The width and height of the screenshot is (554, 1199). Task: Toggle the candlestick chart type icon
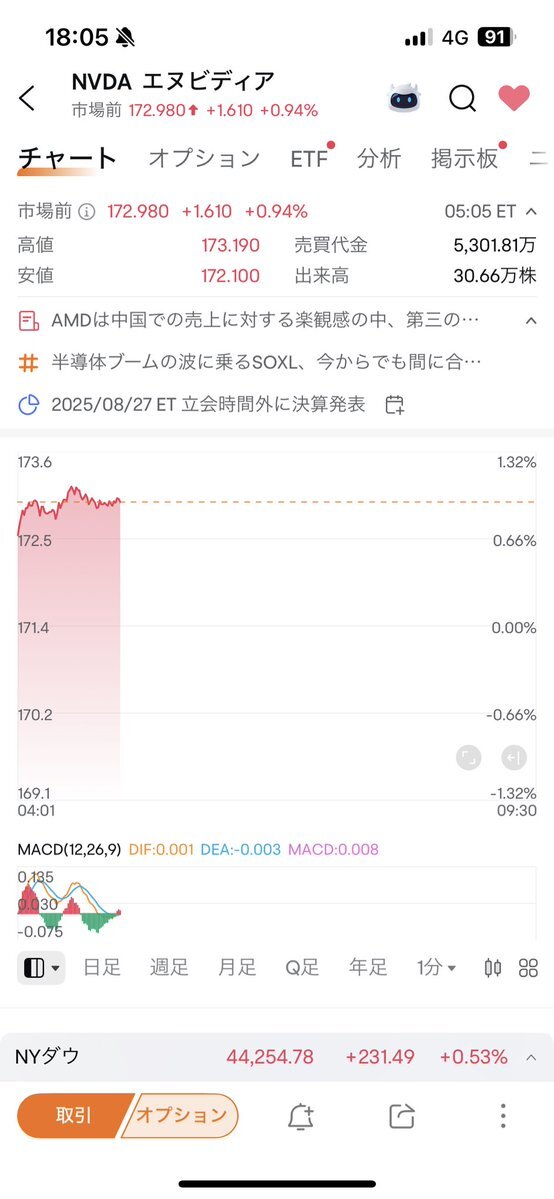pos(493,968)
